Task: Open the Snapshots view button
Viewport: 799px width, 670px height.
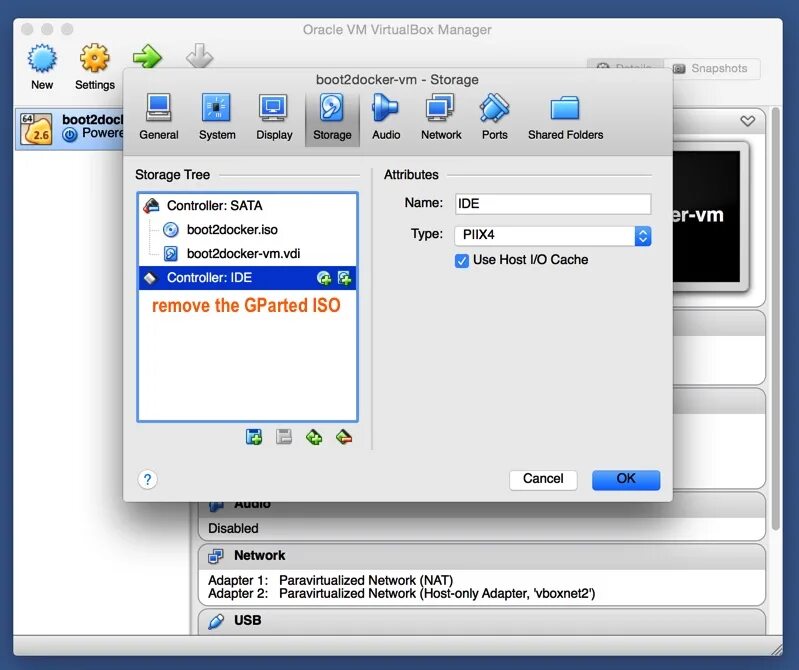Action: tap(712, 68)
